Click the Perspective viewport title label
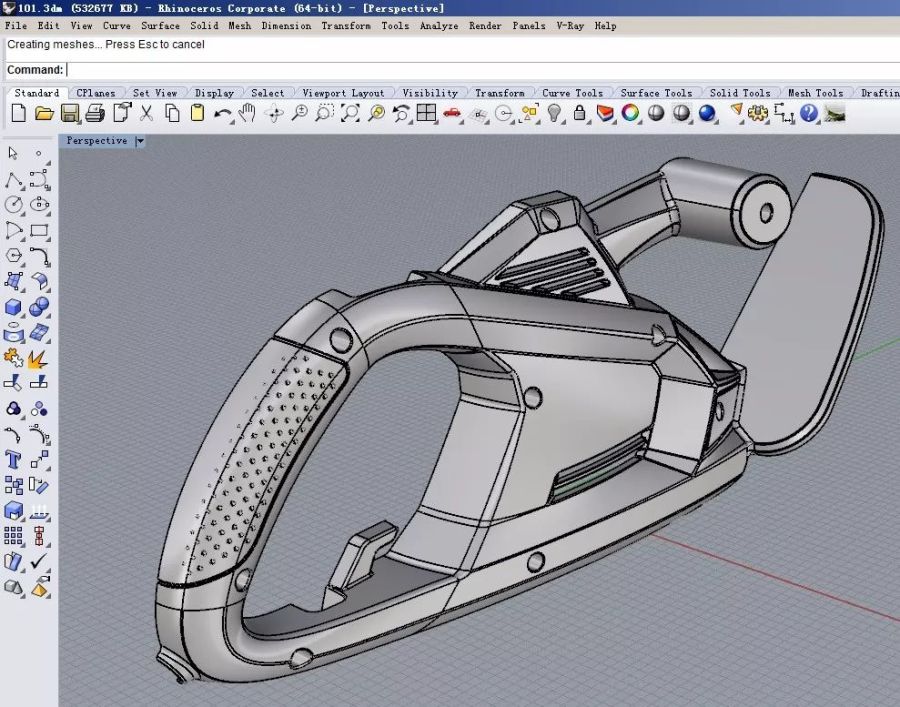The image size is (900, 707). 97,141
